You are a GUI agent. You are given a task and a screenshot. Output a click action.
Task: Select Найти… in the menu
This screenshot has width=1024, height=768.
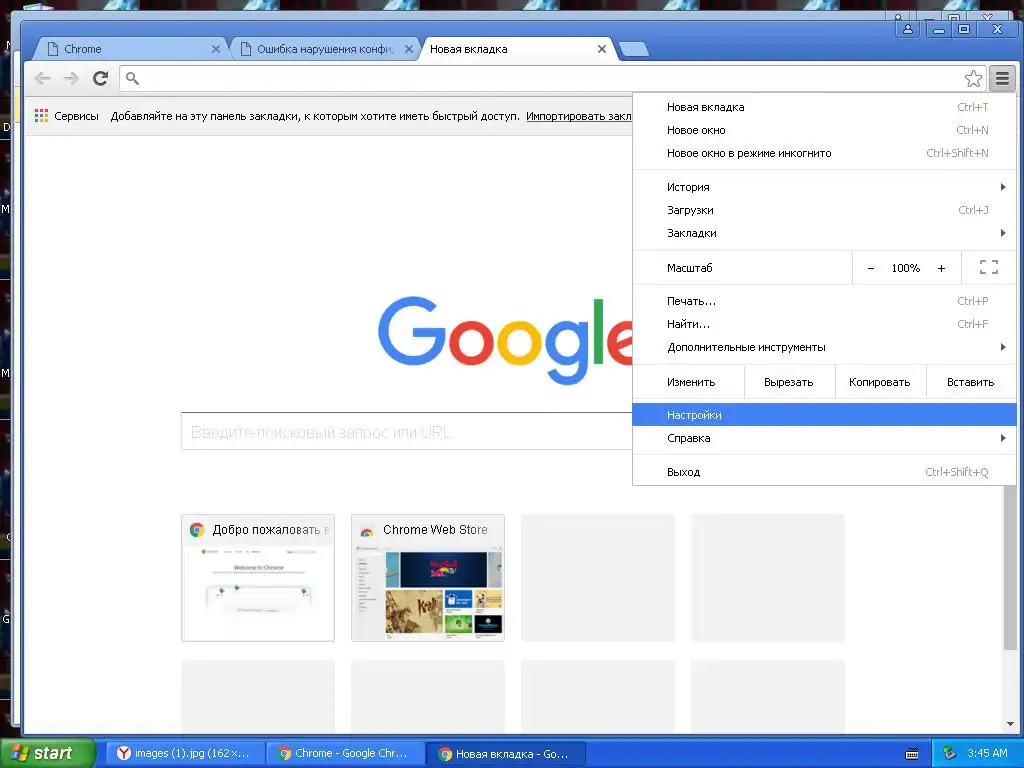pos(824,324)
